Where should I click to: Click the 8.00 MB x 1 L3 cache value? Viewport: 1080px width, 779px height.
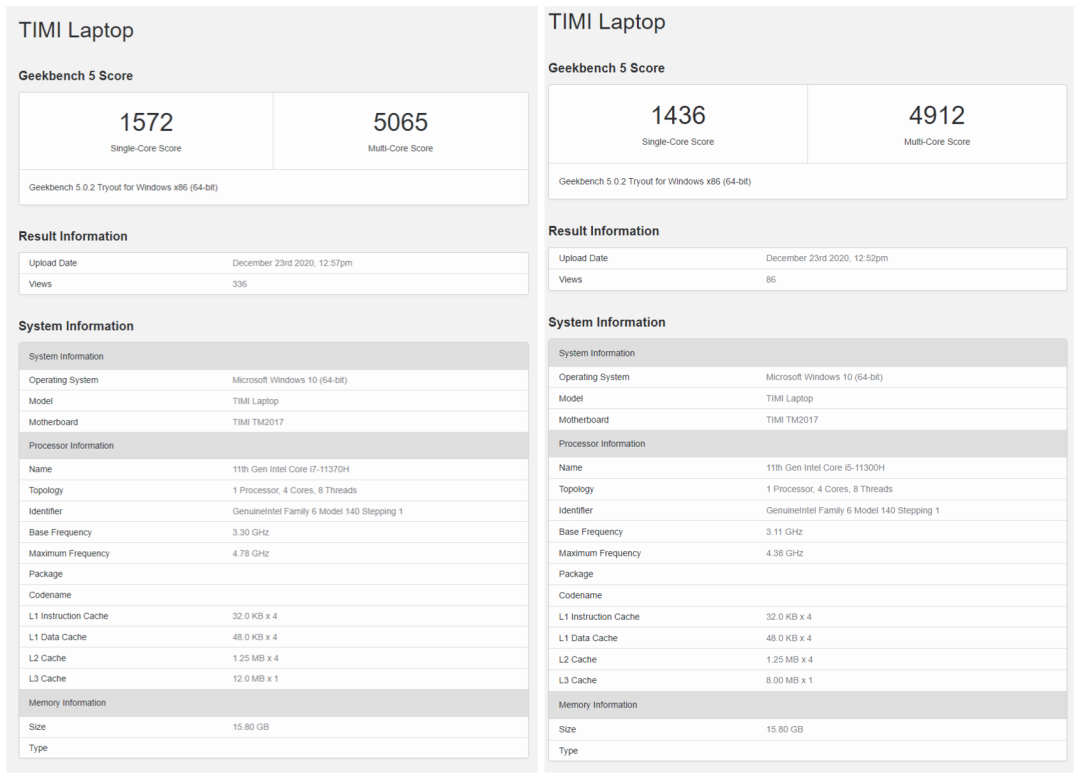point(789,680)
